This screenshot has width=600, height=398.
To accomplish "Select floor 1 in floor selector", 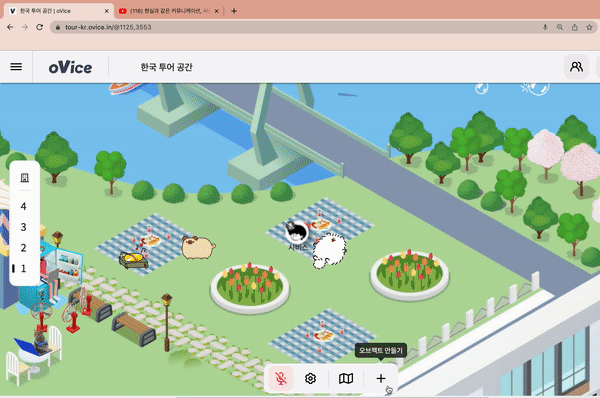I will pyautogui.click(x=23, y=268).
